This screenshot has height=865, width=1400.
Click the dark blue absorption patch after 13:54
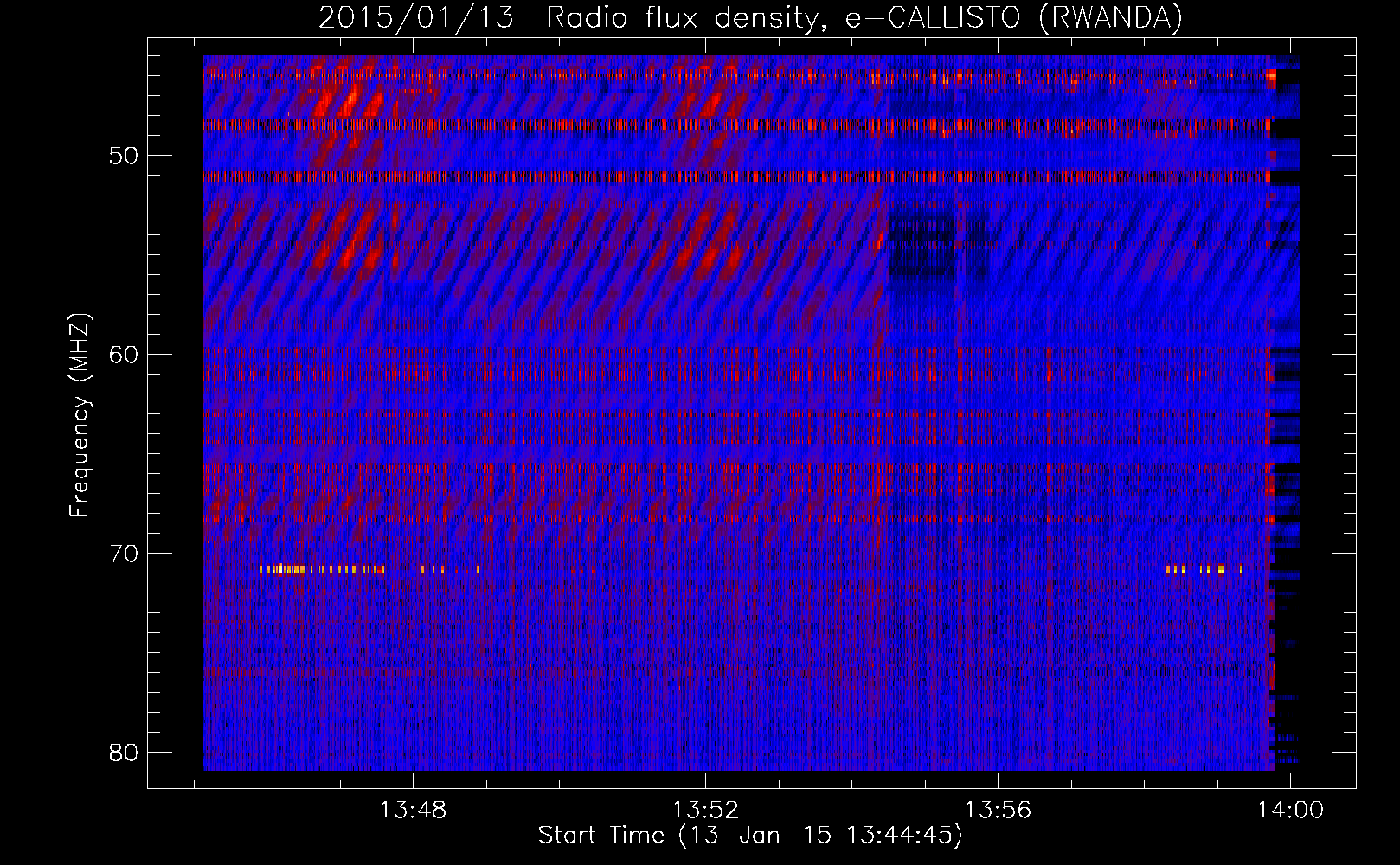pyautogui.click(x=922, y=248)
